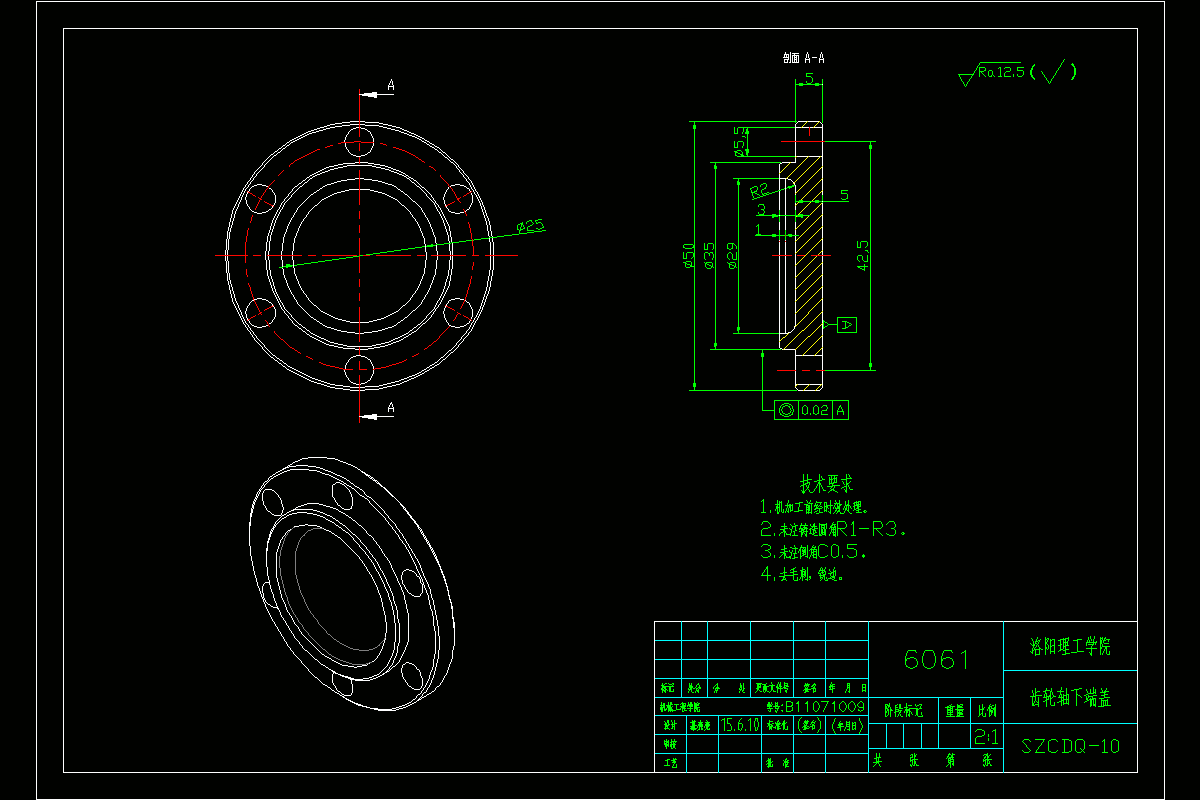Select the '审核' row label

pos(670,744)
